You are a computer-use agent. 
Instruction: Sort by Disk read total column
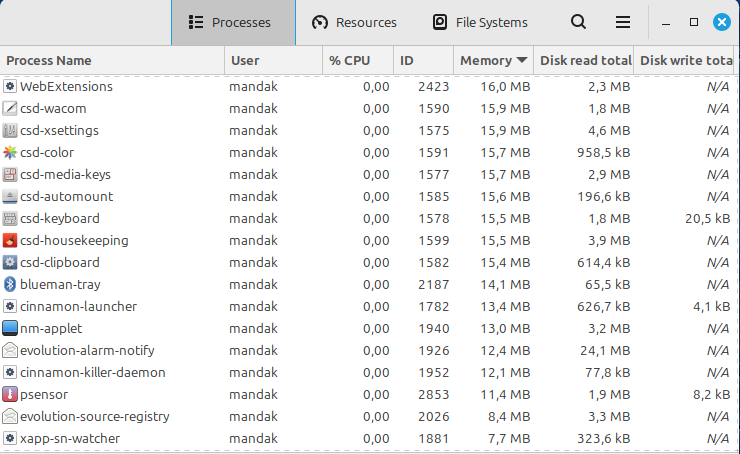(583, 60)
